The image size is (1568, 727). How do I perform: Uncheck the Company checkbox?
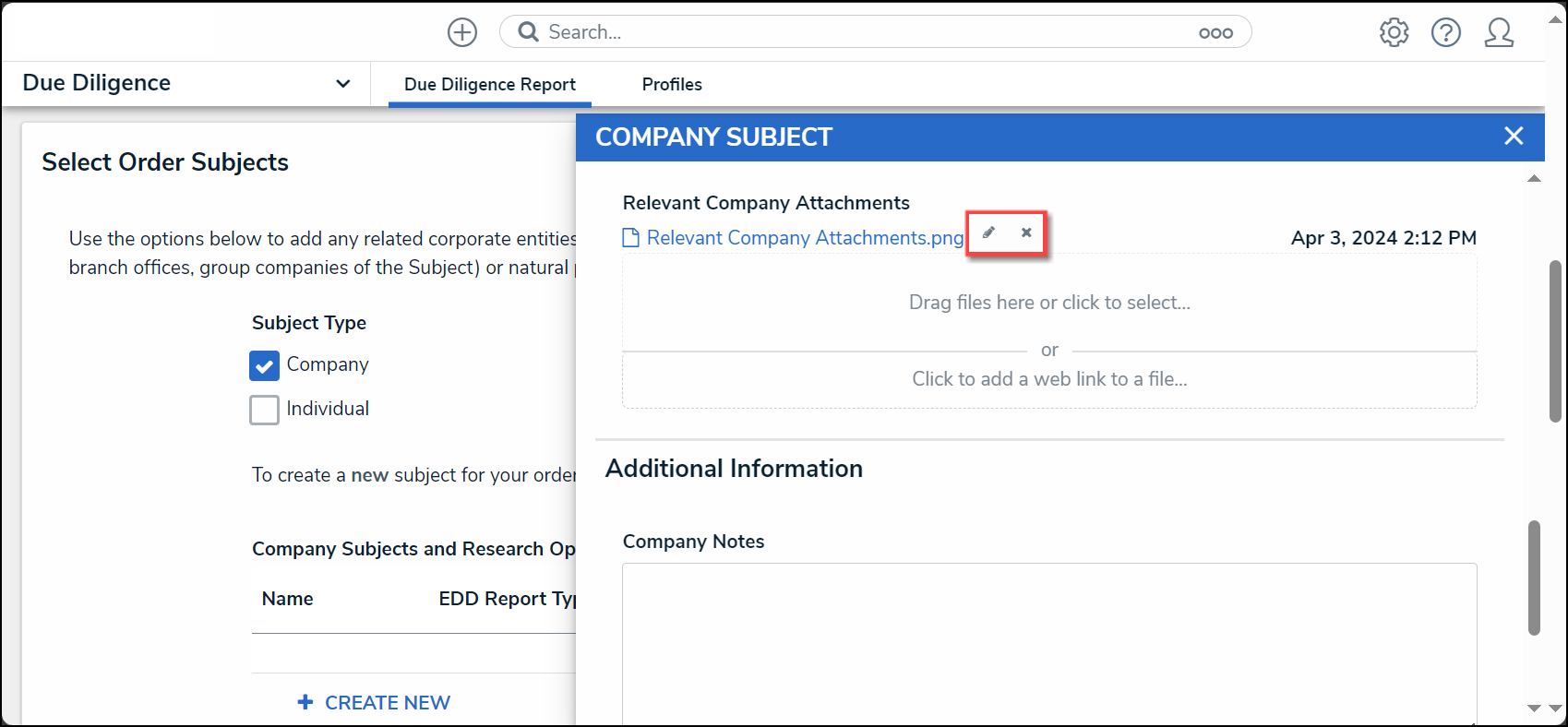[x=264, y=365]
